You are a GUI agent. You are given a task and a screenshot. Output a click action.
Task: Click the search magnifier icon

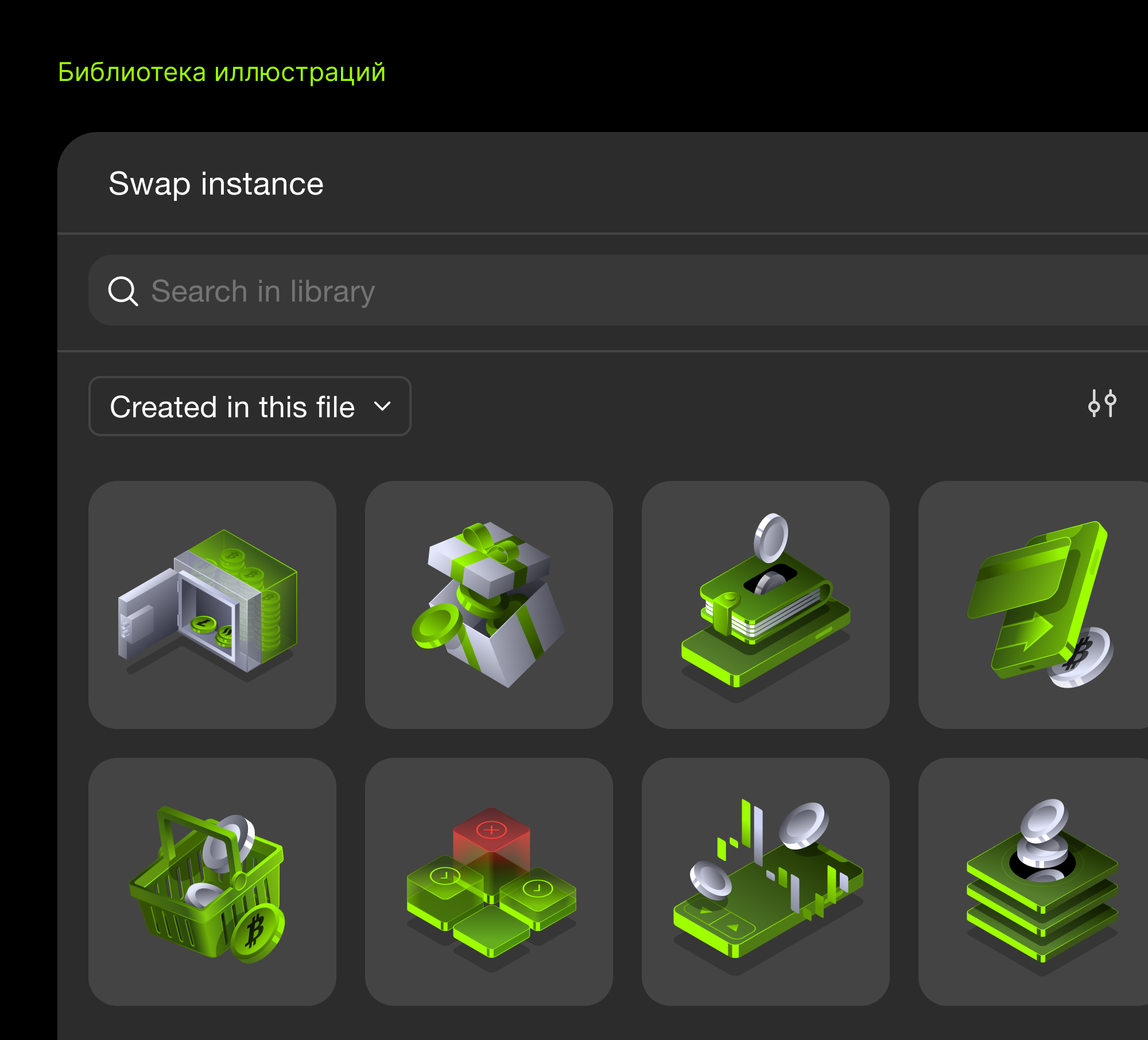pos(123,291)
